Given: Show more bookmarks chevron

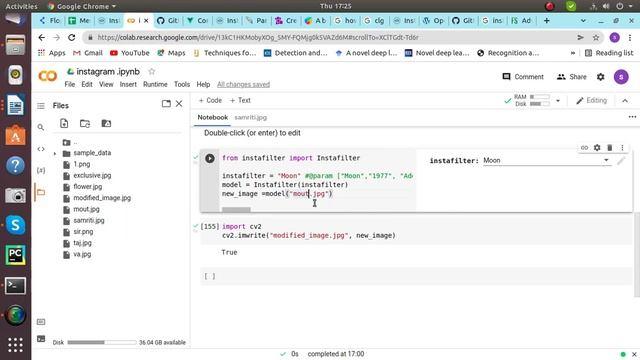Looking at the screenshot, I should point(573,53).
